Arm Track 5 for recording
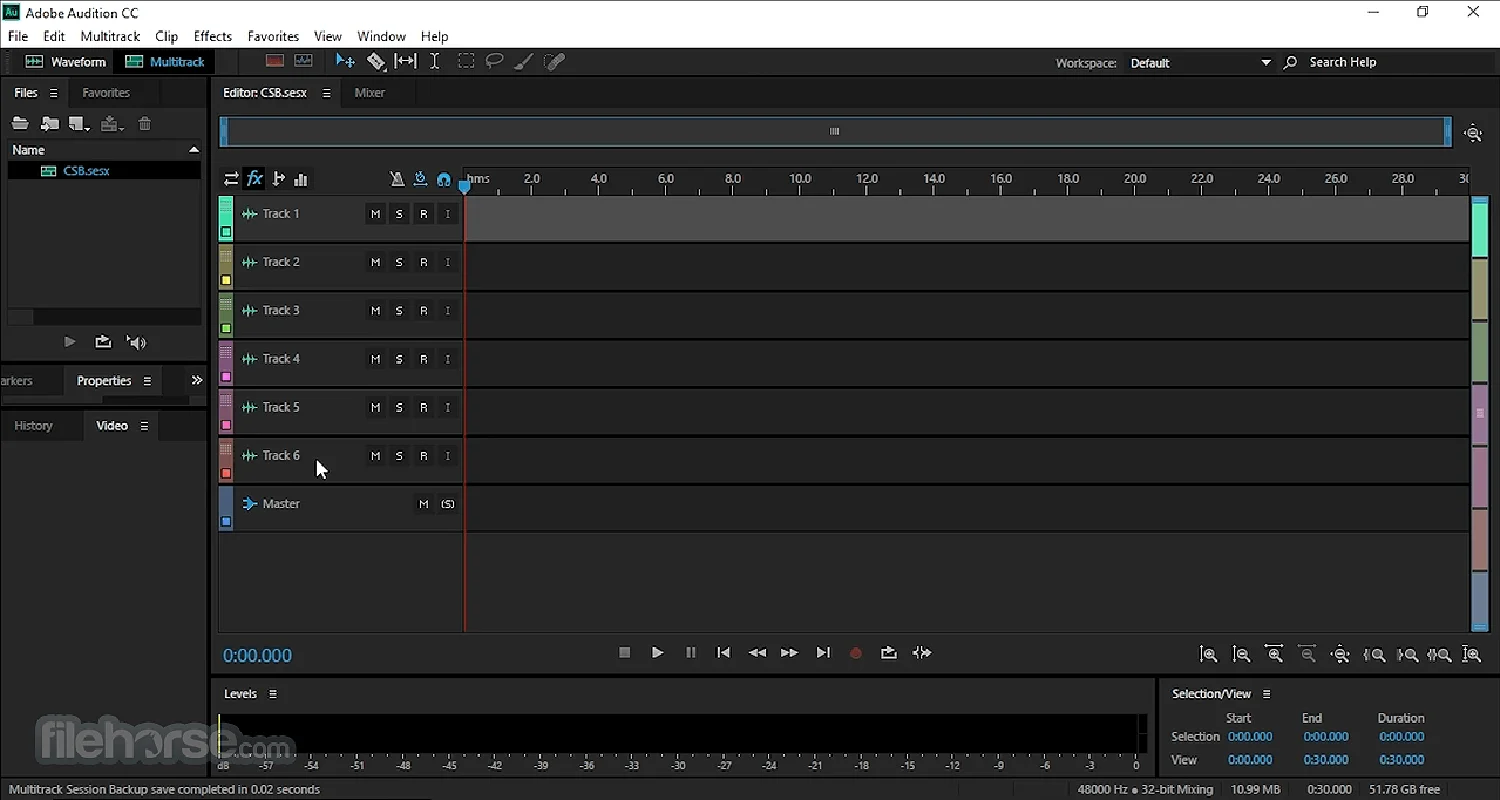The width and height of the screenshot is (1500, 800). pyautogui.click(x=423, y=408)
